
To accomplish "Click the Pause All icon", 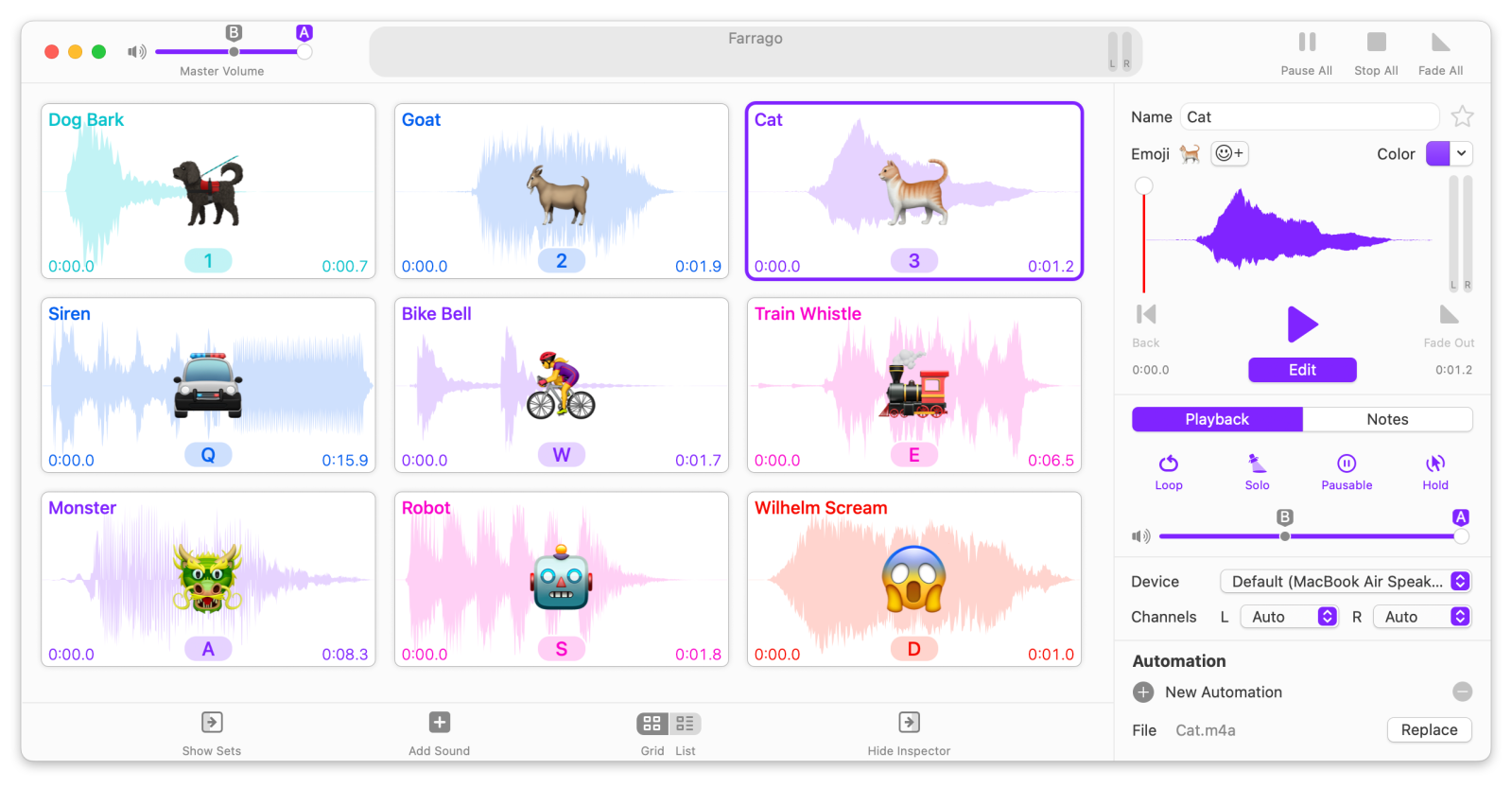I will click(x=1307, y=42).
